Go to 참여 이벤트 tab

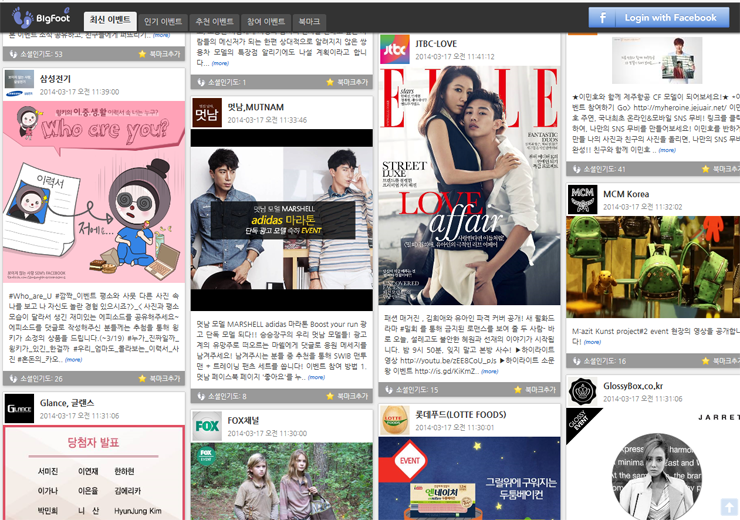tap(266, 22)
